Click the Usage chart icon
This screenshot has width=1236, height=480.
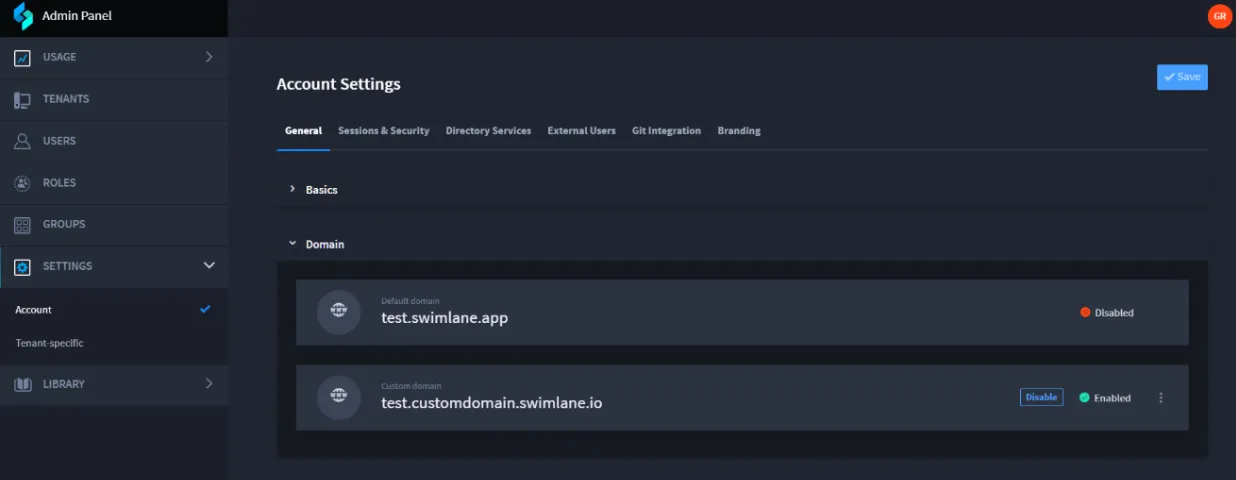click(22, 58)
